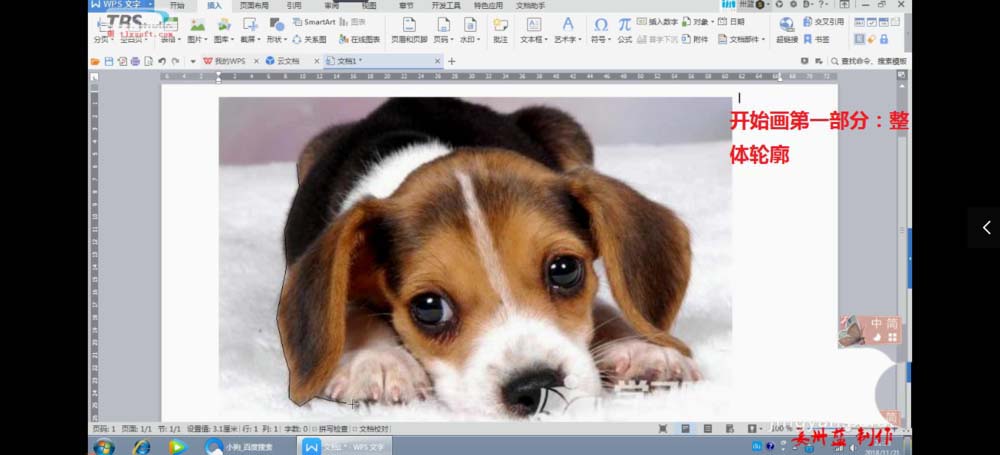Screen dimensions: 1000x455
Task: Toggle 文档校对 document proofing in status bar
Action: tap(371, 429)
